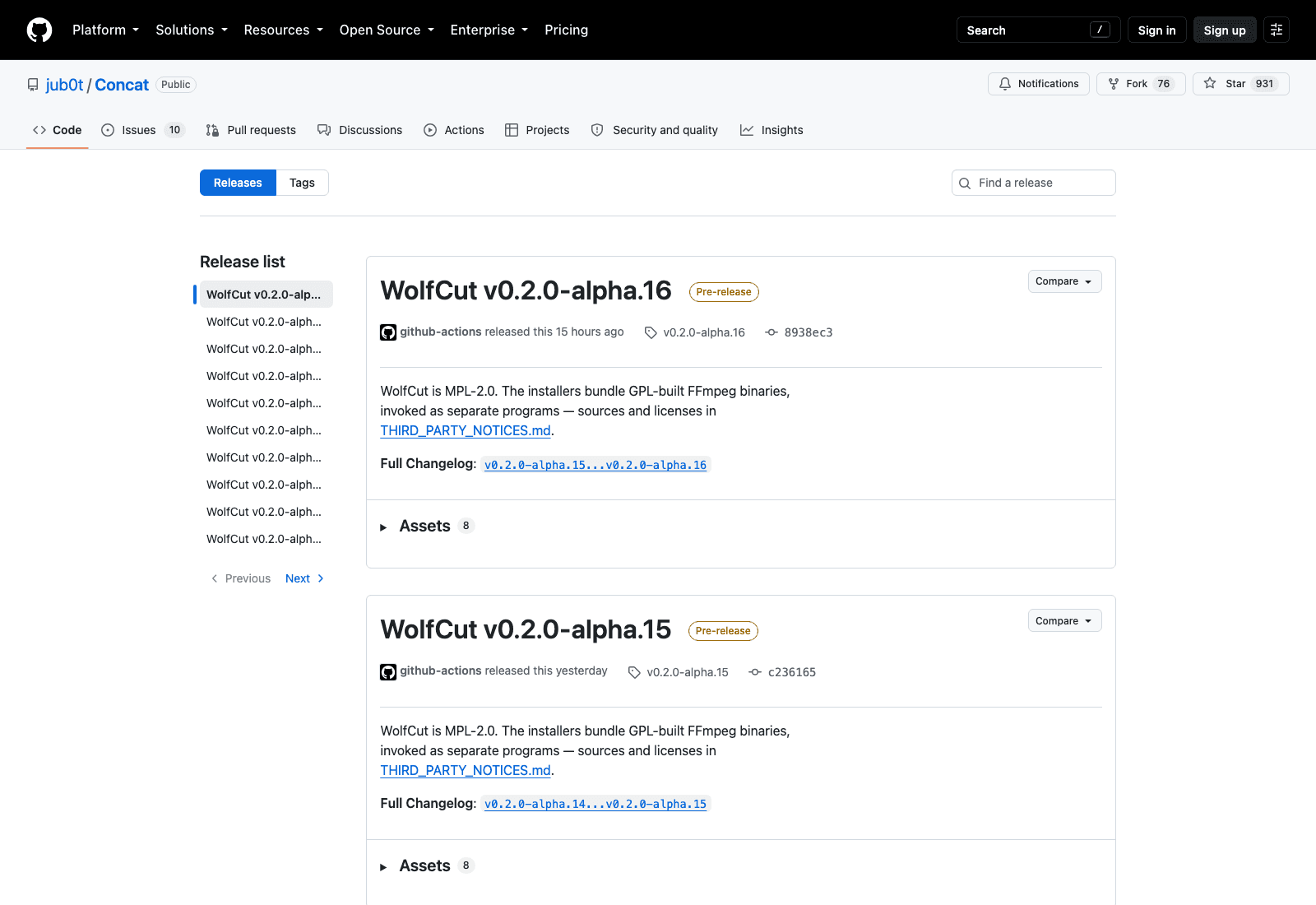Open THIRD_PARTY_NOTICES.md link in alpha.16 notes
This screenshot has width=1316, height=905.
(x=466, y=430)
